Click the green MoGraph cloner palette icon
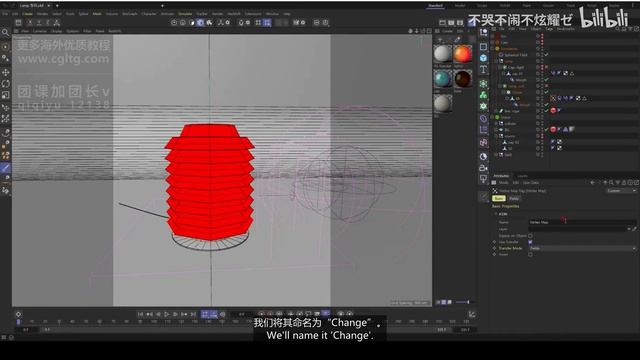This screenshot has height=360, width=640. (483, 84)
